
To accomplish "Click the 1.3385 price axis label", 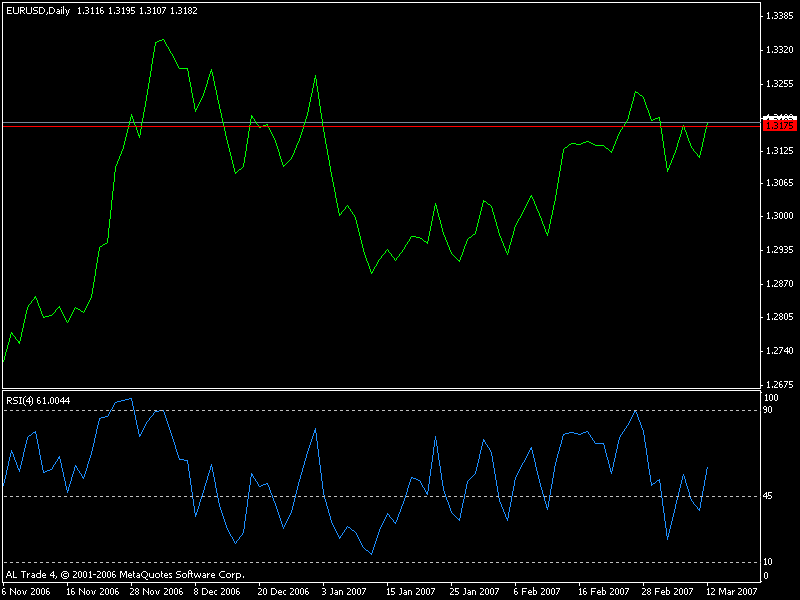I will 779,17.
